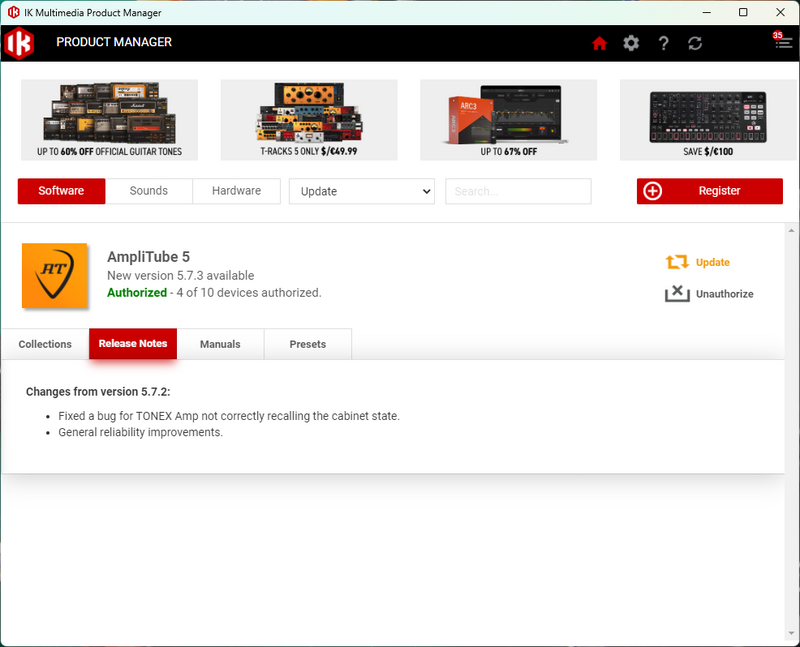Click the plus icon on the Register button
800x647 pixels.
(x=653, y=191)
